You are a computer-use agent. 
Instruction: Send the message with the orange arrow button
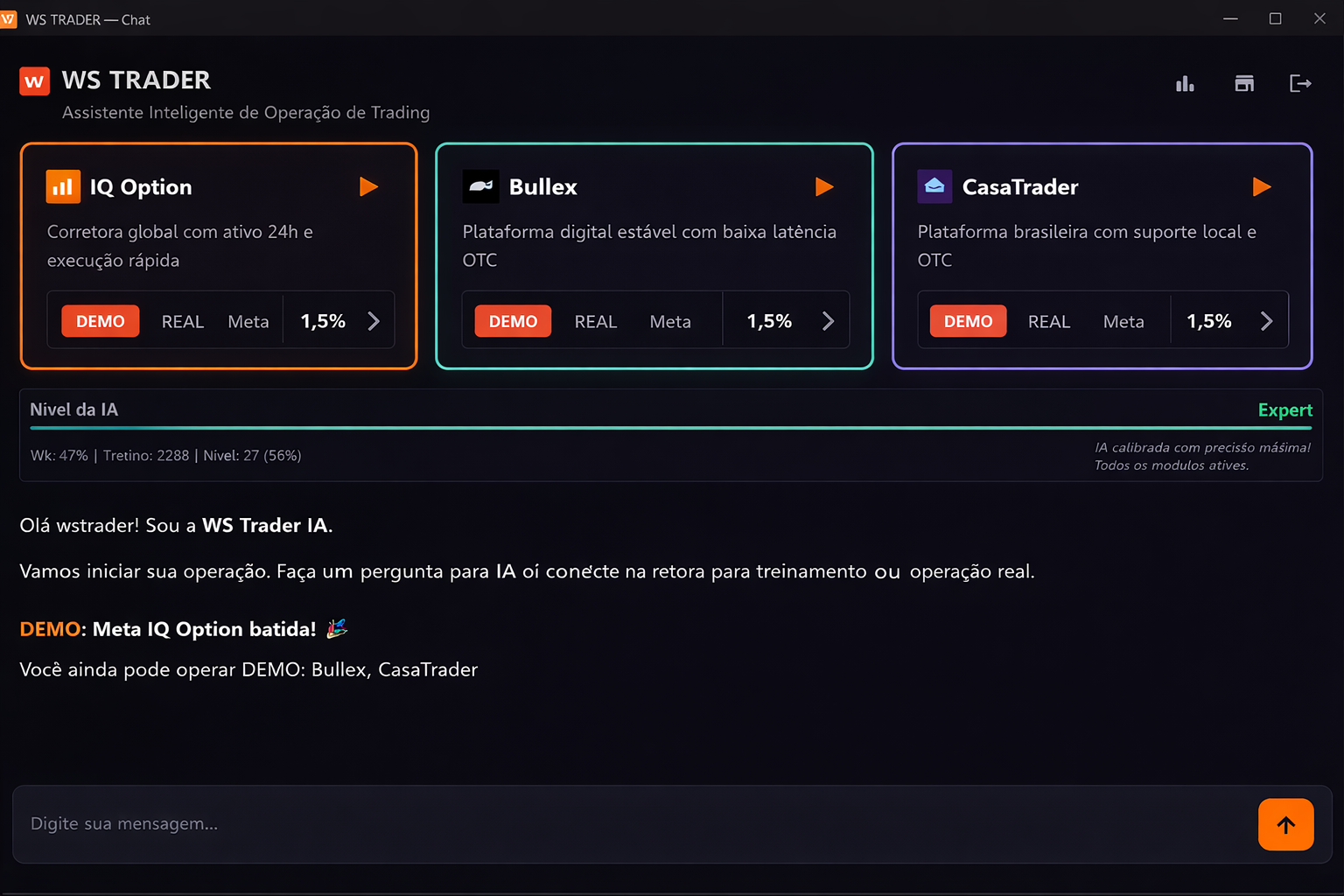point(1285,824)
